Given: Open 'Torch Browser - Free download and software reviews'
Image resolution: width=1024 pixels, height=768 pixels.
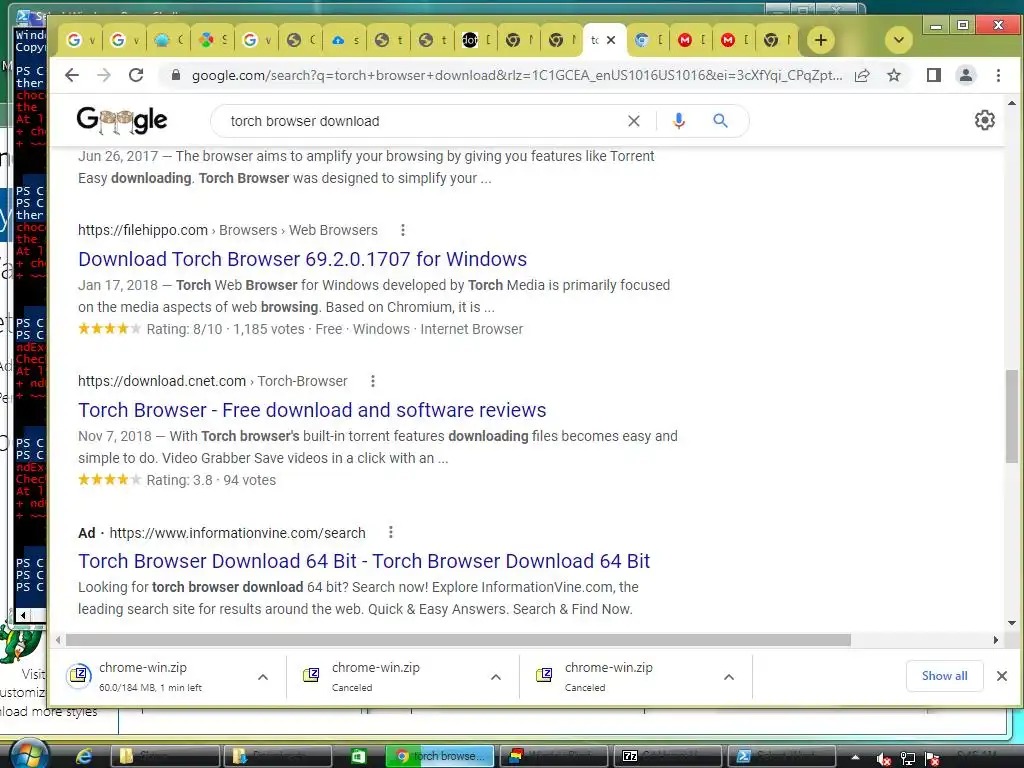Looking at the screenshot, I should click(x=312, y=409).
